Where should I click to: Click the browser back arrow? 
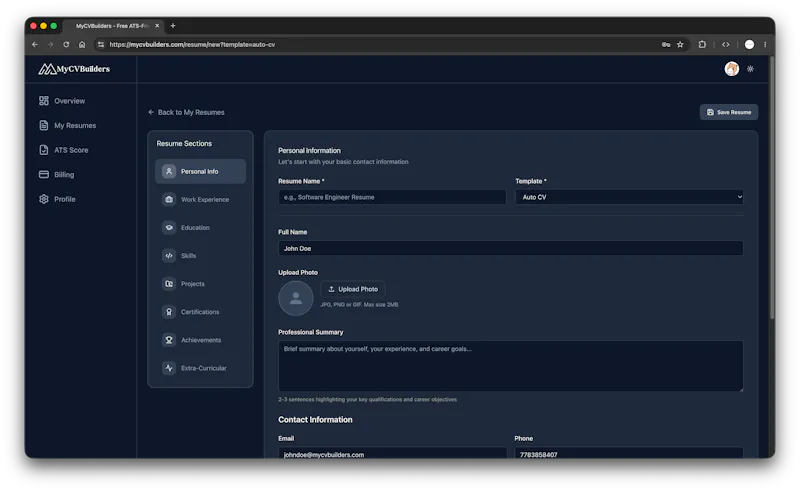[35, 44]
